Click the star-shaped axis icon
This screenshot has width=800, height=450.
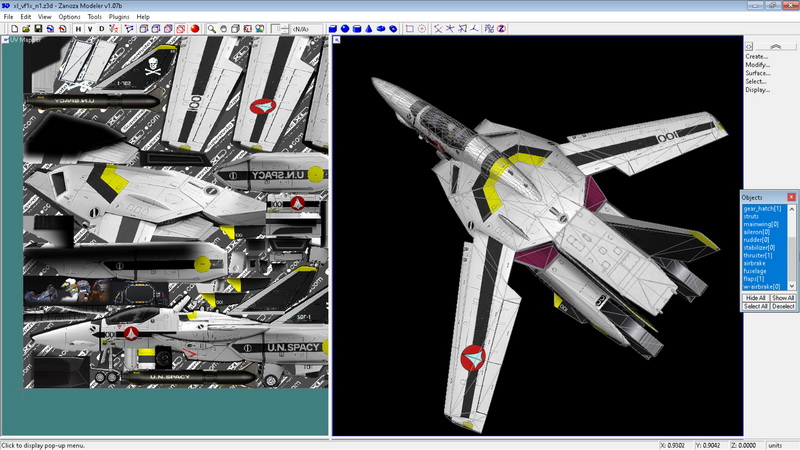tap(450, 29)
